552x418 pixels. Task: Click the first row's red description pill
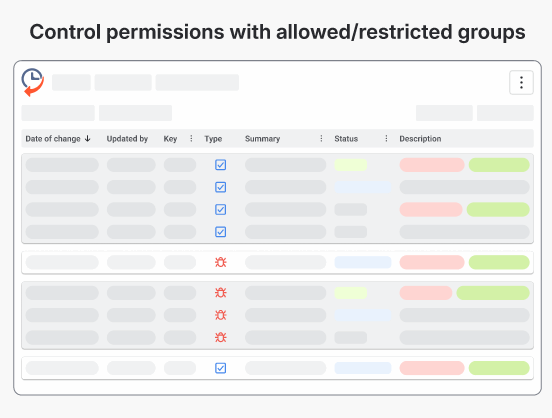[432, 165]
